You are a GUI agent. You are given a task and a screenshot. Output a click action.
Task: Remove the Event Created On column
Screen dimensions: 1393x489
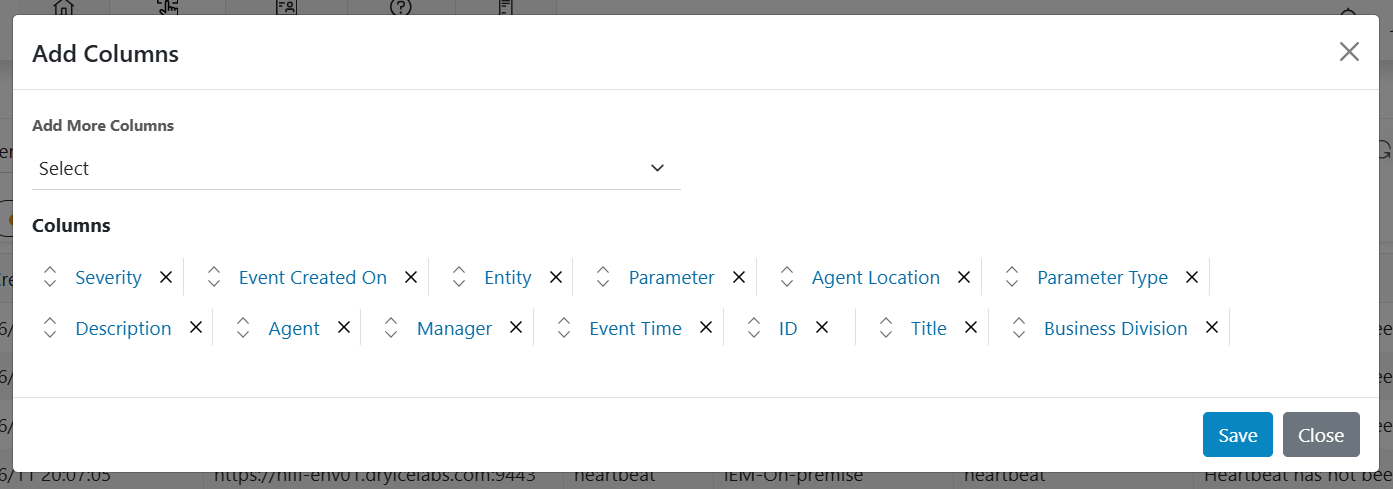[410, 277]
